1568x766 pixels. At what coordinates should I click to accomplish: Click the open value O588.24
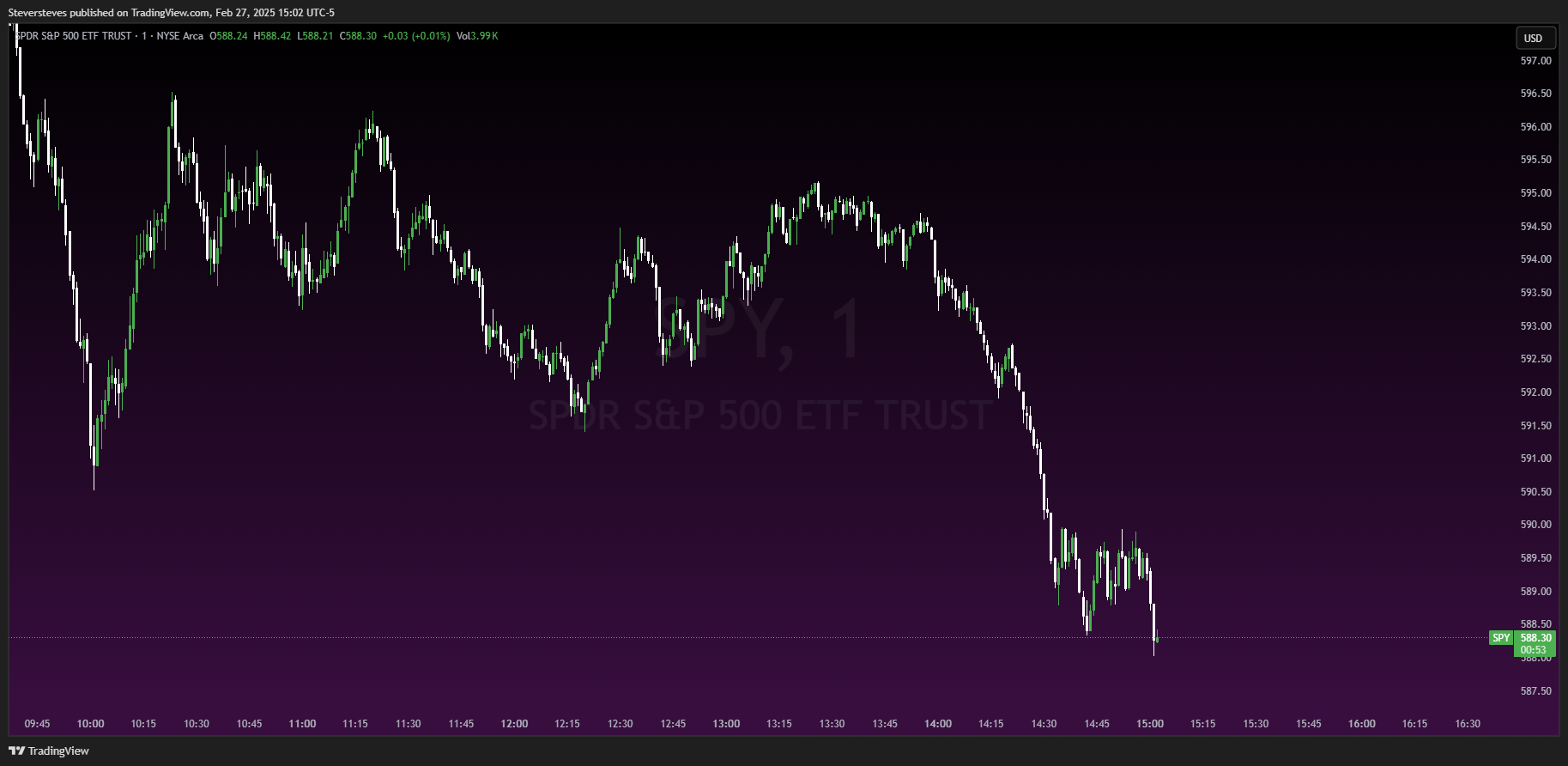coord(228,36)
